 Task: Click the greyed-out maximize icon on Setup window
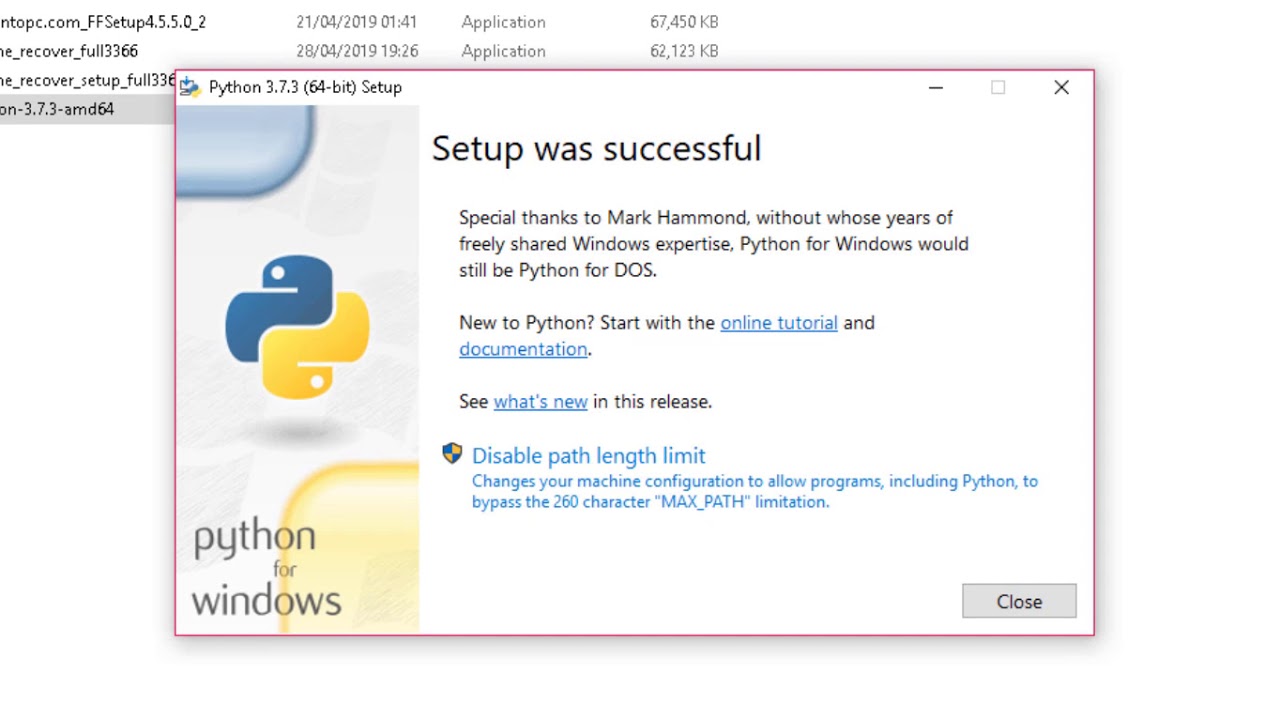(998, 88)
